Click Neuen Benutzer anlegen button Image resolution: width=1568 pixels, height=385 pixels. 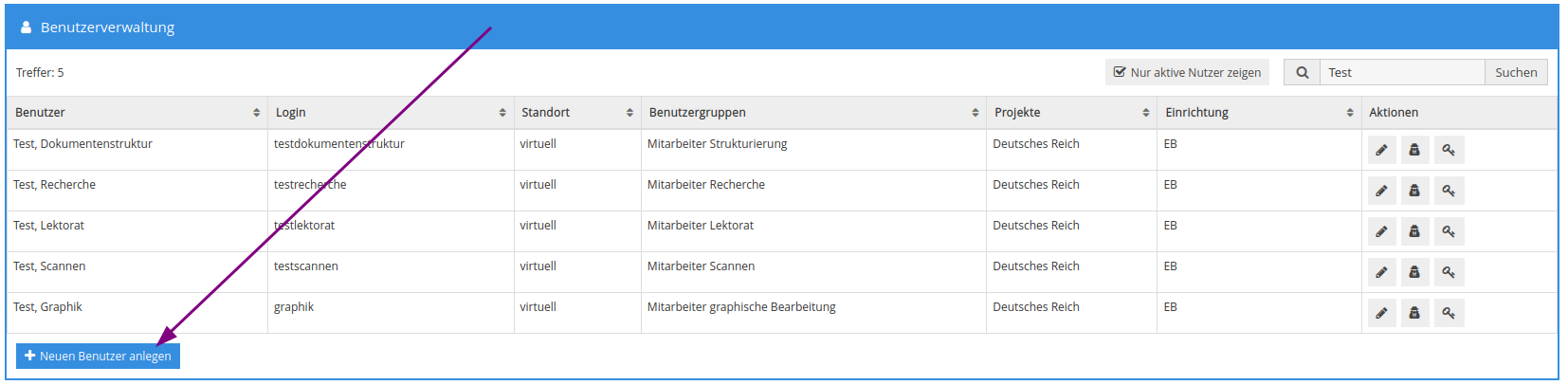[98, 356]
